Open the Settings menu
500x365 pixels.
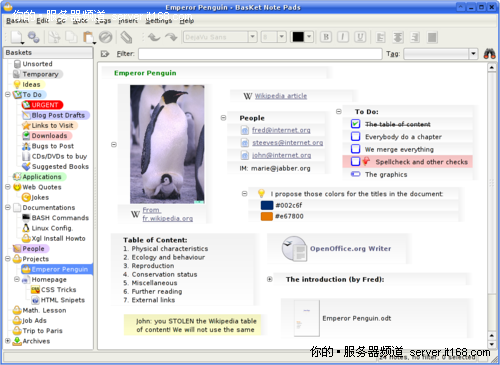coord(159,21)
